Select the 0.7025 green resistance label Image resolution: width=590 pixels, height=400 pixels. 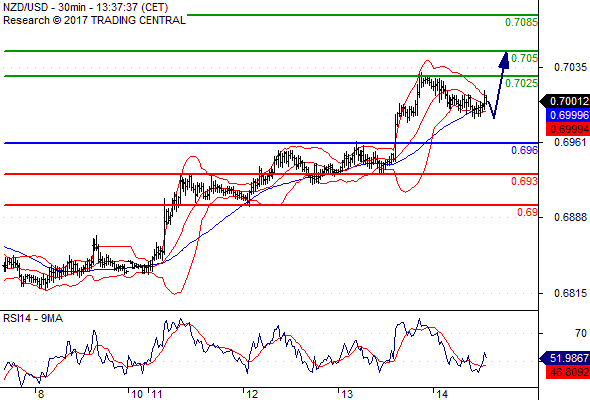(521, 83)
